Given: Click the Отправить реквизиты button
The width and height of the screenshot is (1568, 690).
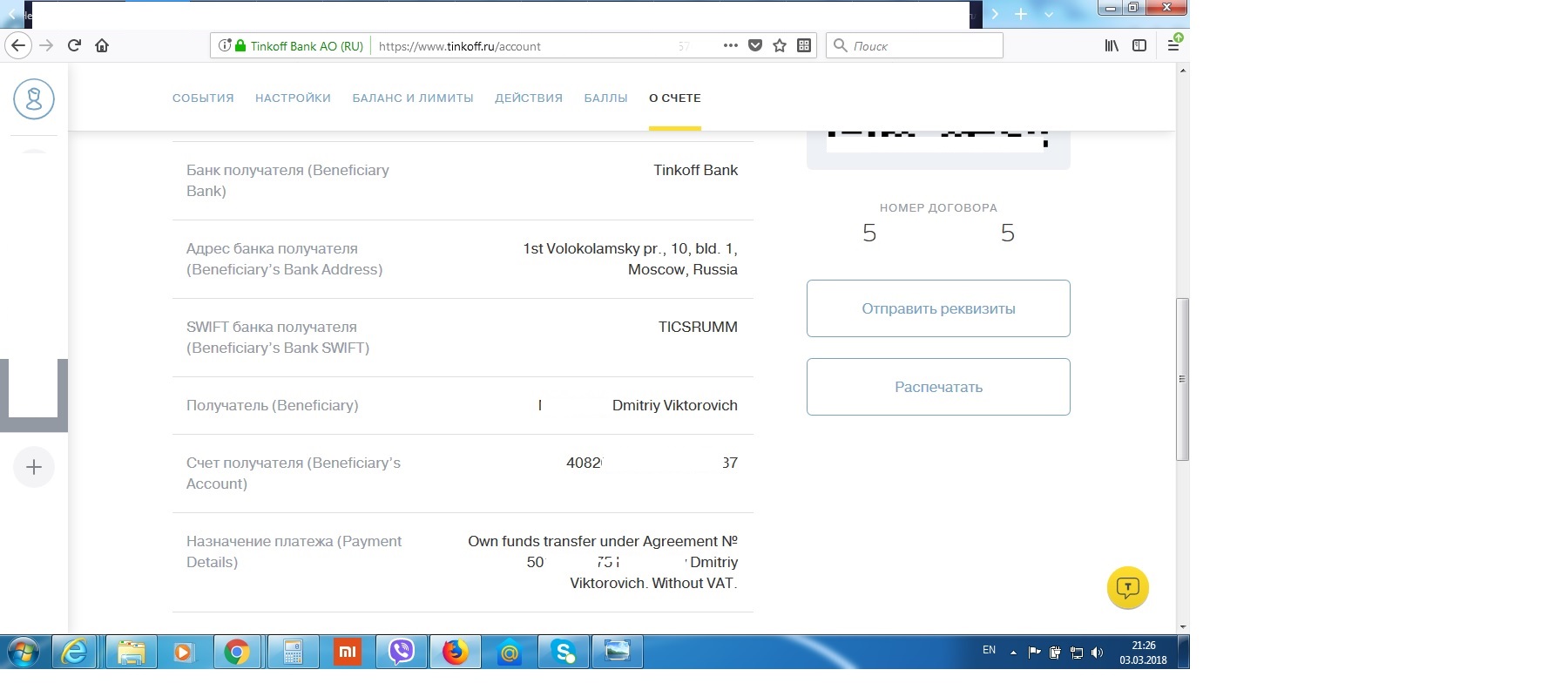Looking at the screenshot, I should click(x=938, y=308).
